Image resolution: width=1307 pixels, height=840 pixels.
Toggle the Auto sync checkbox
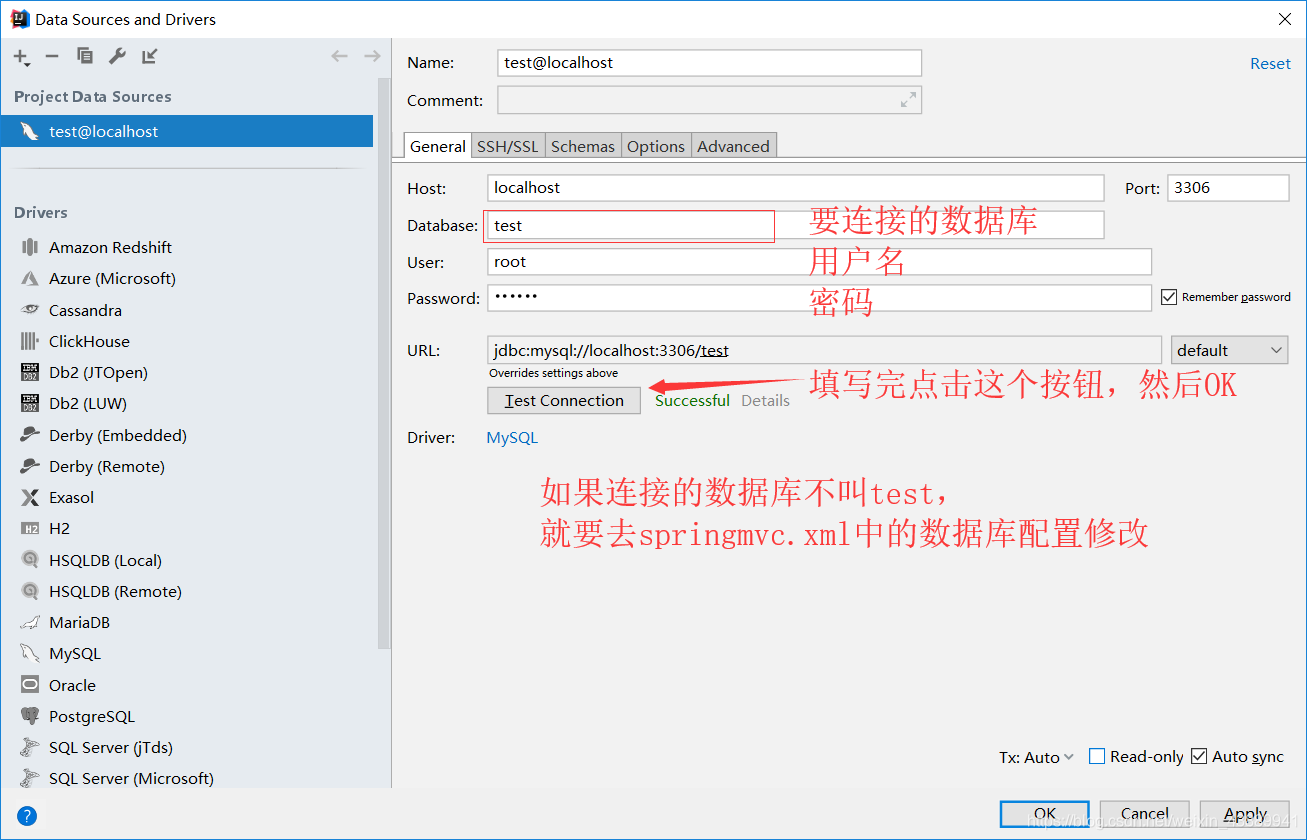pyautogui.click(x=1199, y=756)
